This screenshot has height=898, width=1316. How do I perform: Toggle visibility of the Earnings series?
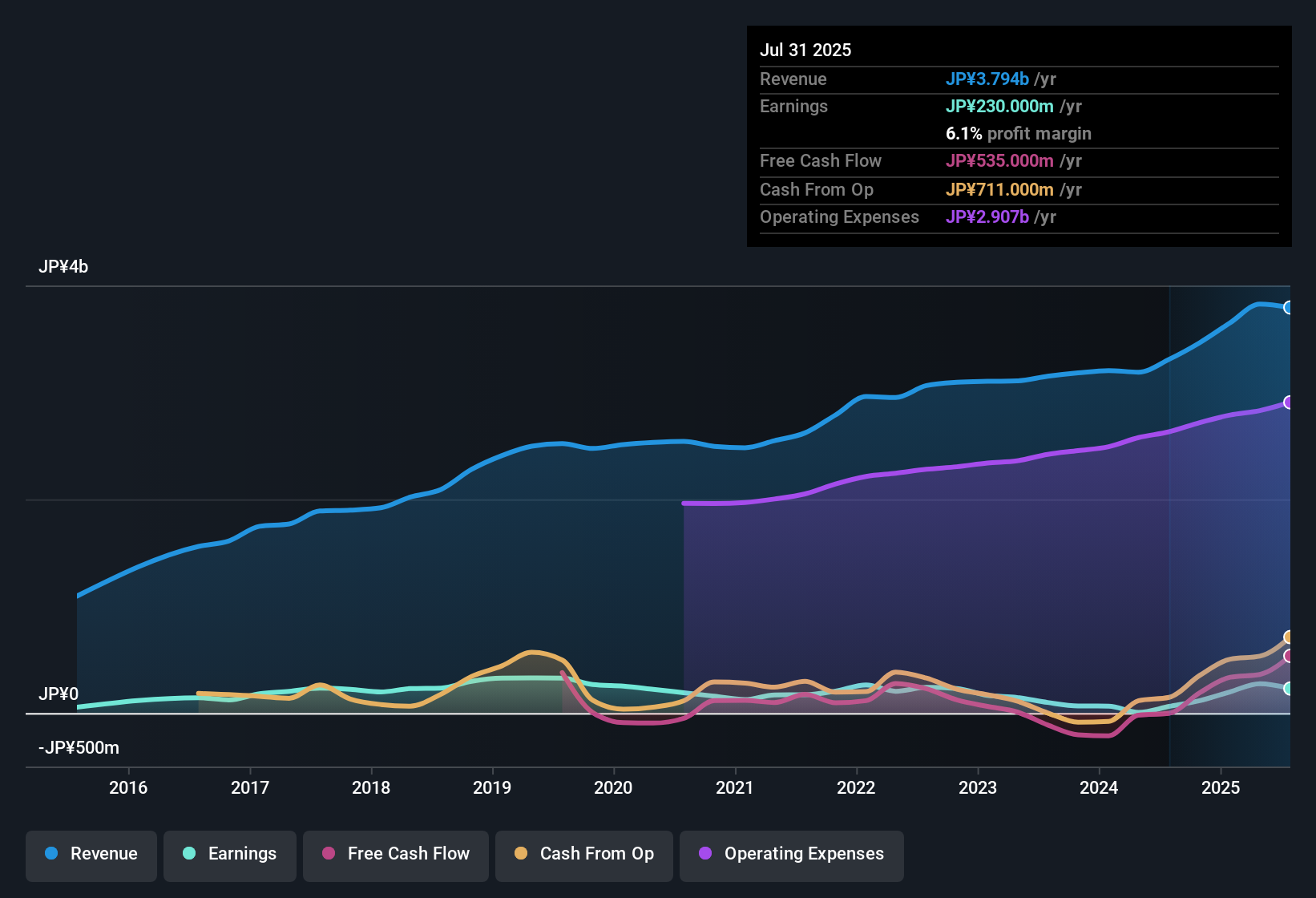coord(229,854)
